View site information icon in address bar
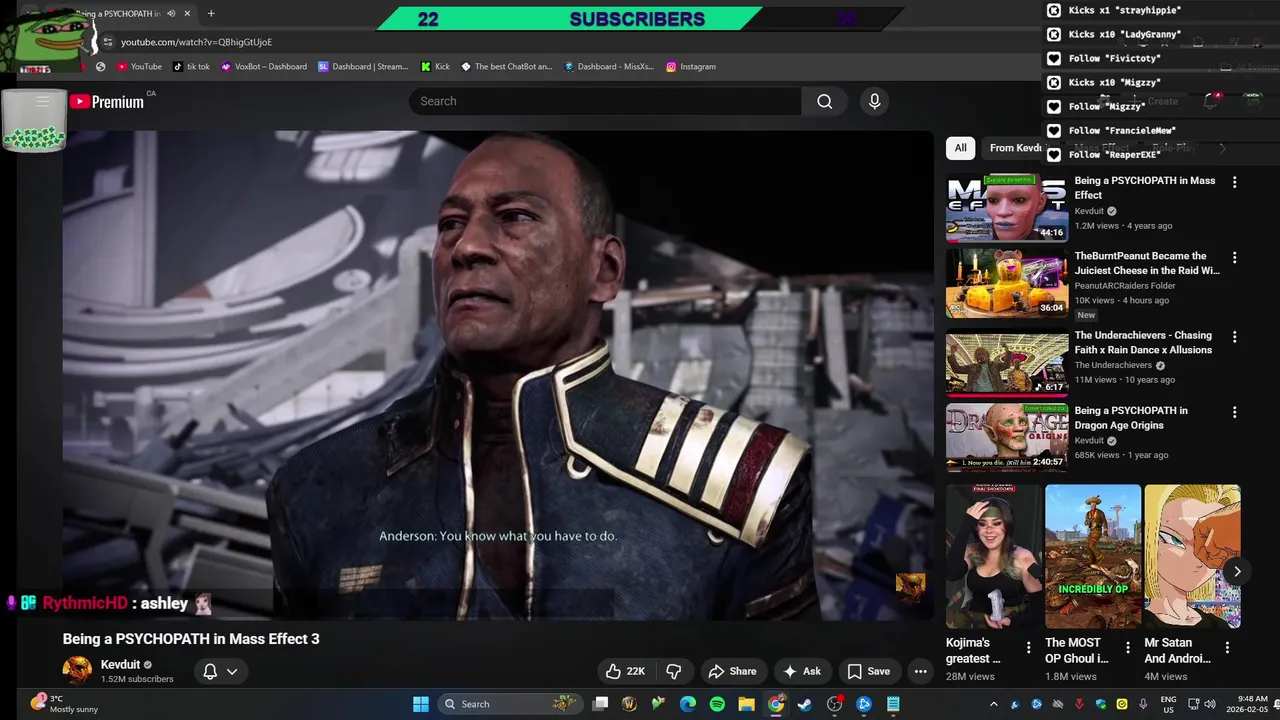1280x720 pixels. click(108, 42)
